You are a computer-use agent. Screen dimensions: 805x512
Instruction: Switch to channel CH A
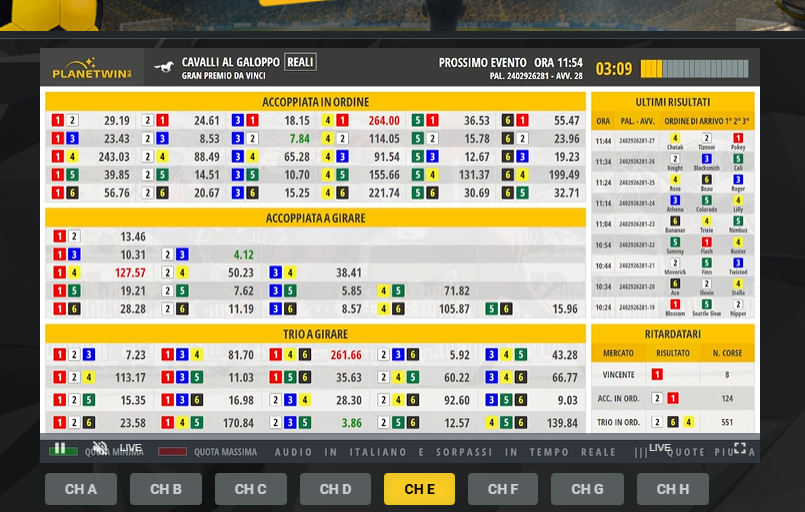[x=81, y=489]
